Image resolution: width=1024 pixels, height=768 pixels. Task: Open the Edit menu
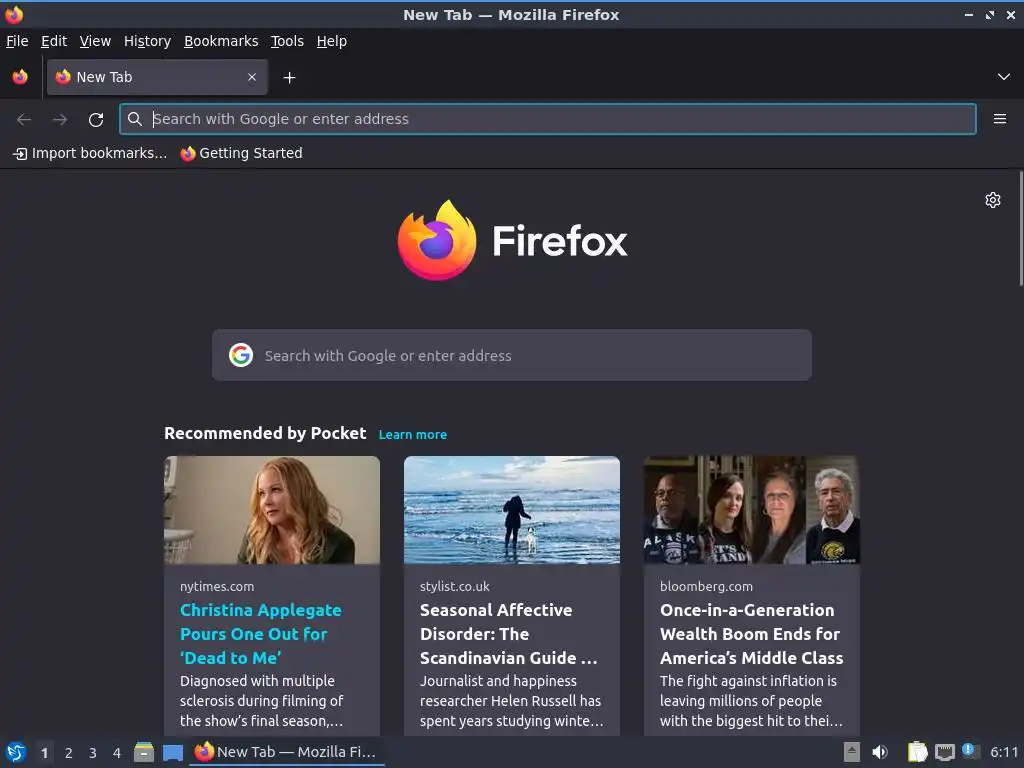tap(54, 41)
